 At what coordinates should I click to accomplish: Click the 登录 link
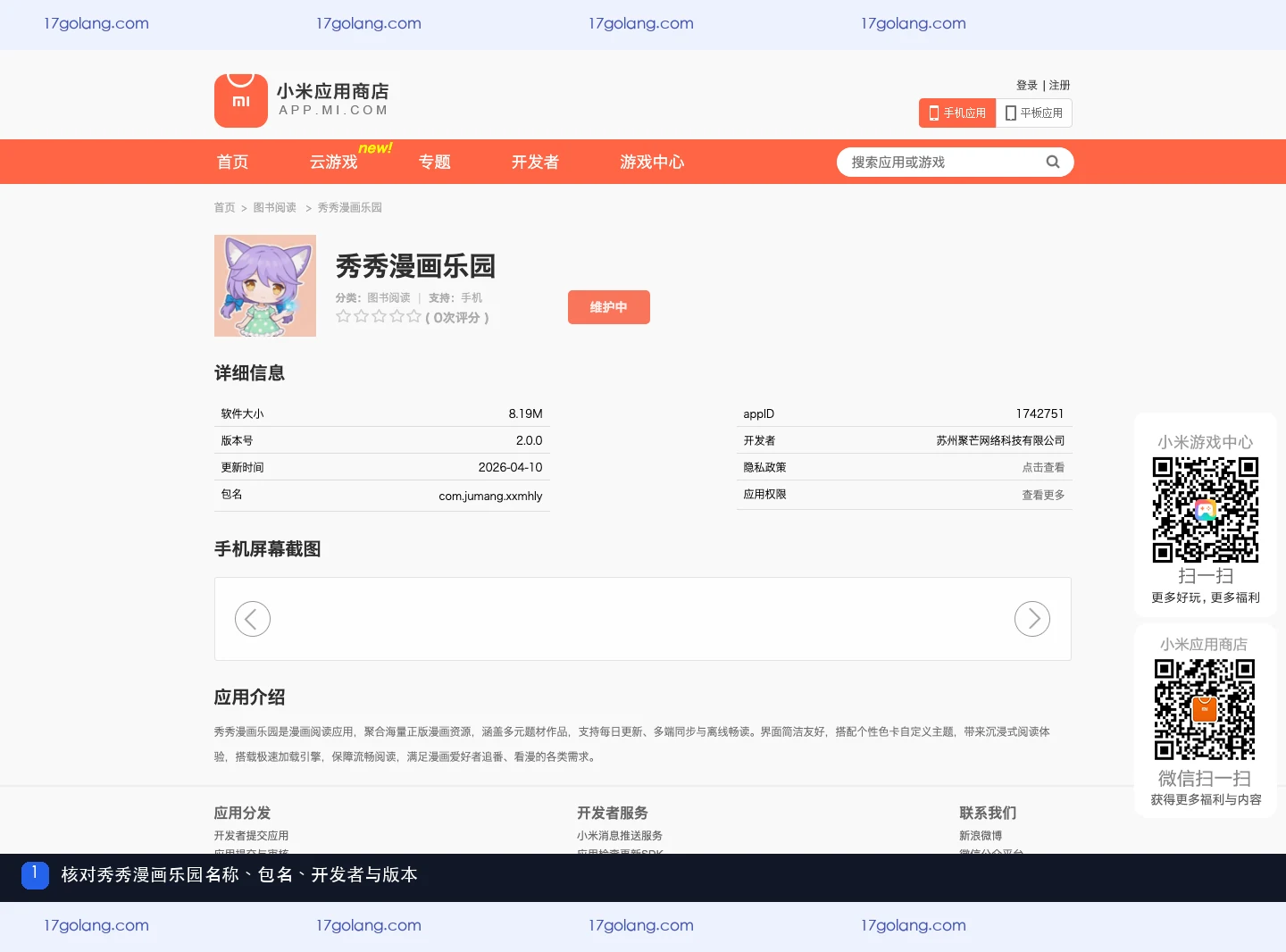1027,85
